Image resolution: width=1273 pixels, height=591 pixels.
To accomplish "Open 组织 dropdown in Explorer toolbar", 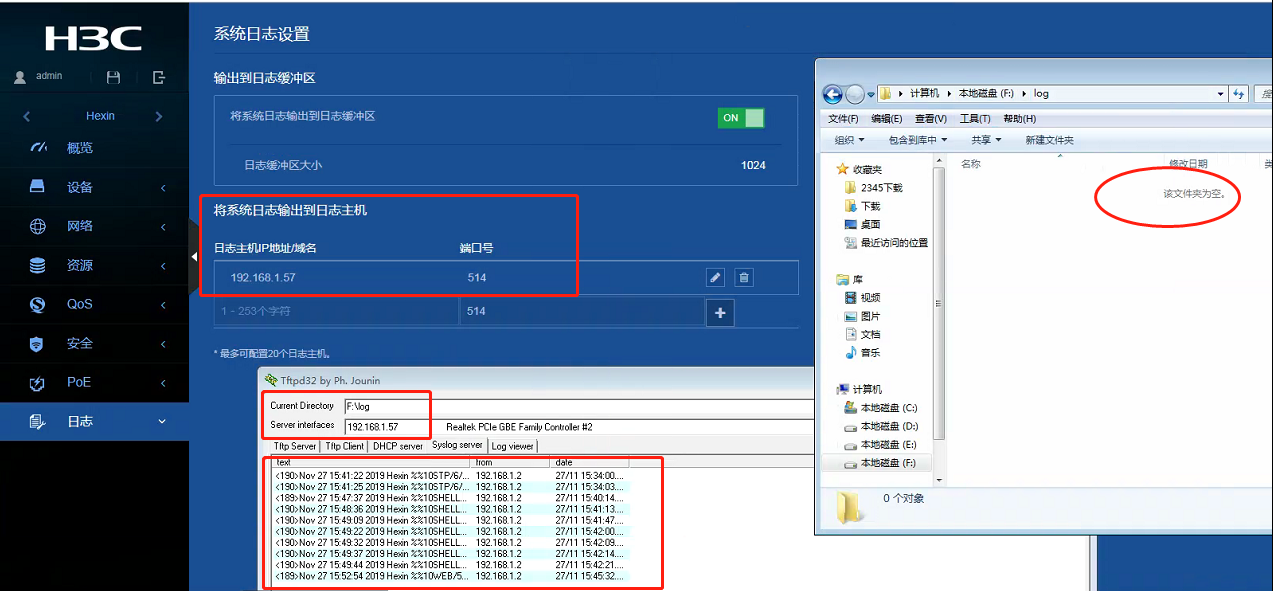I will coord(849,141).
